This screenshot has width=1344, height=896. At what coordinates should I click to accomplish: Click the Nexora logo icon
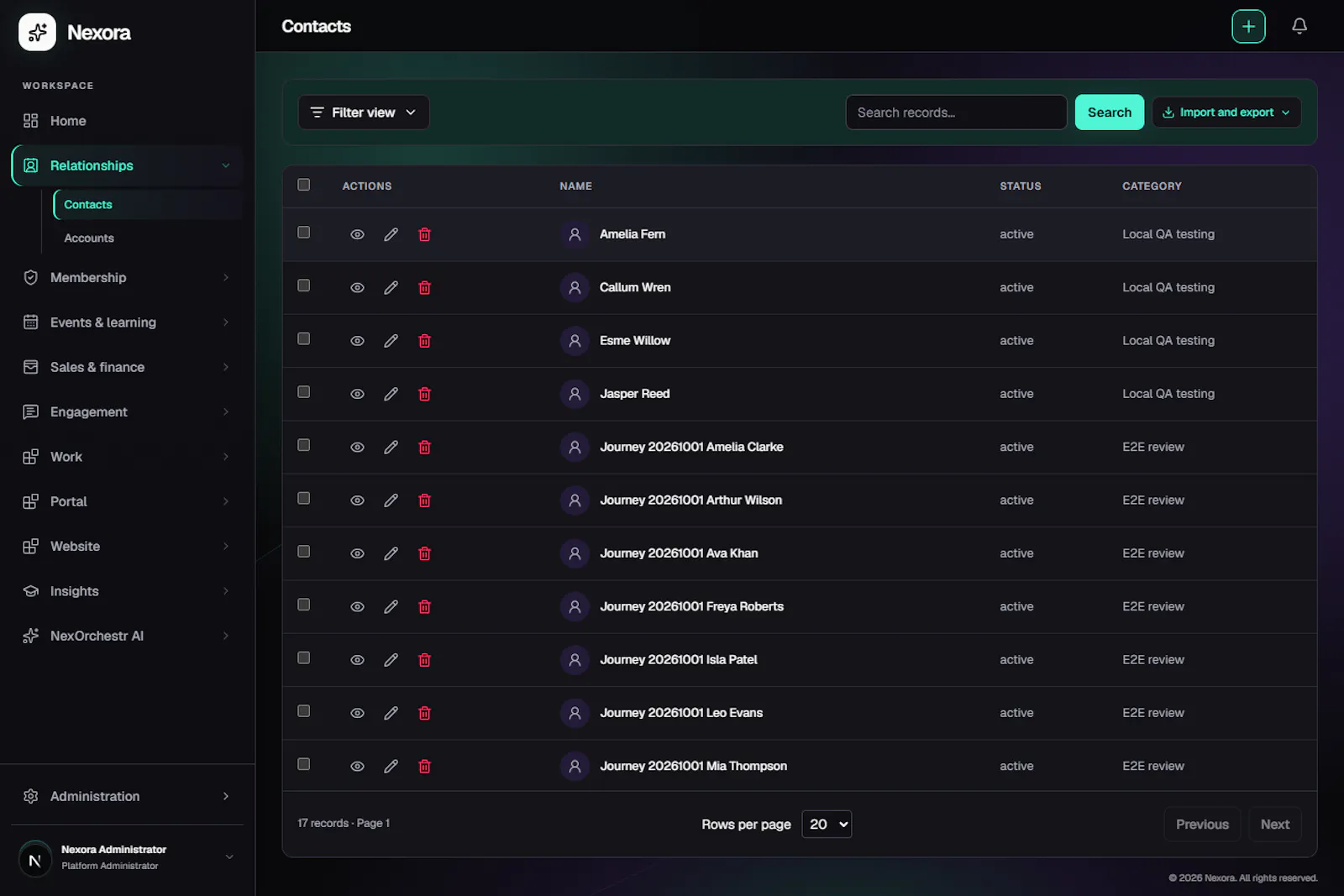pyautogui.click(x=37, y=32)
